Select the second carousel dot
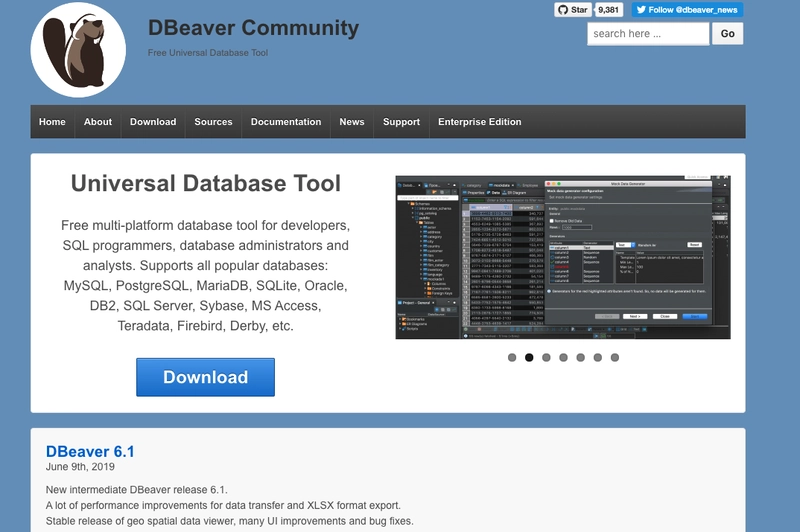The image size is (800, 532). [x=529, y=358]
